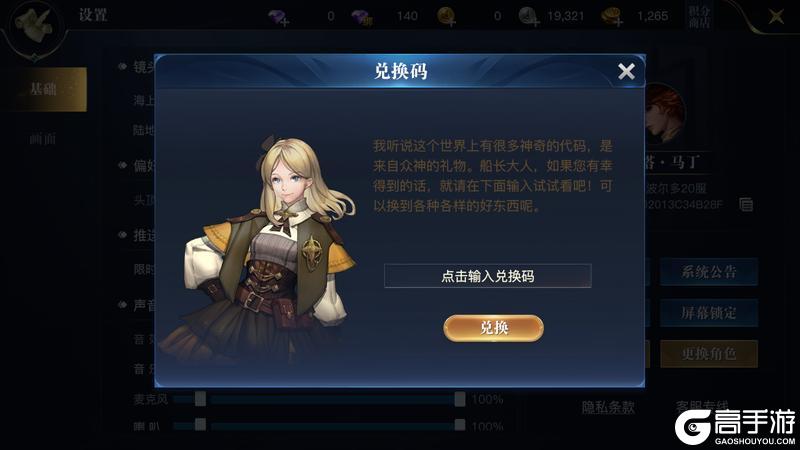Click the gold coin plus icon
The width and height of the screenshot is (800, 450).
(x=446, y=17)
